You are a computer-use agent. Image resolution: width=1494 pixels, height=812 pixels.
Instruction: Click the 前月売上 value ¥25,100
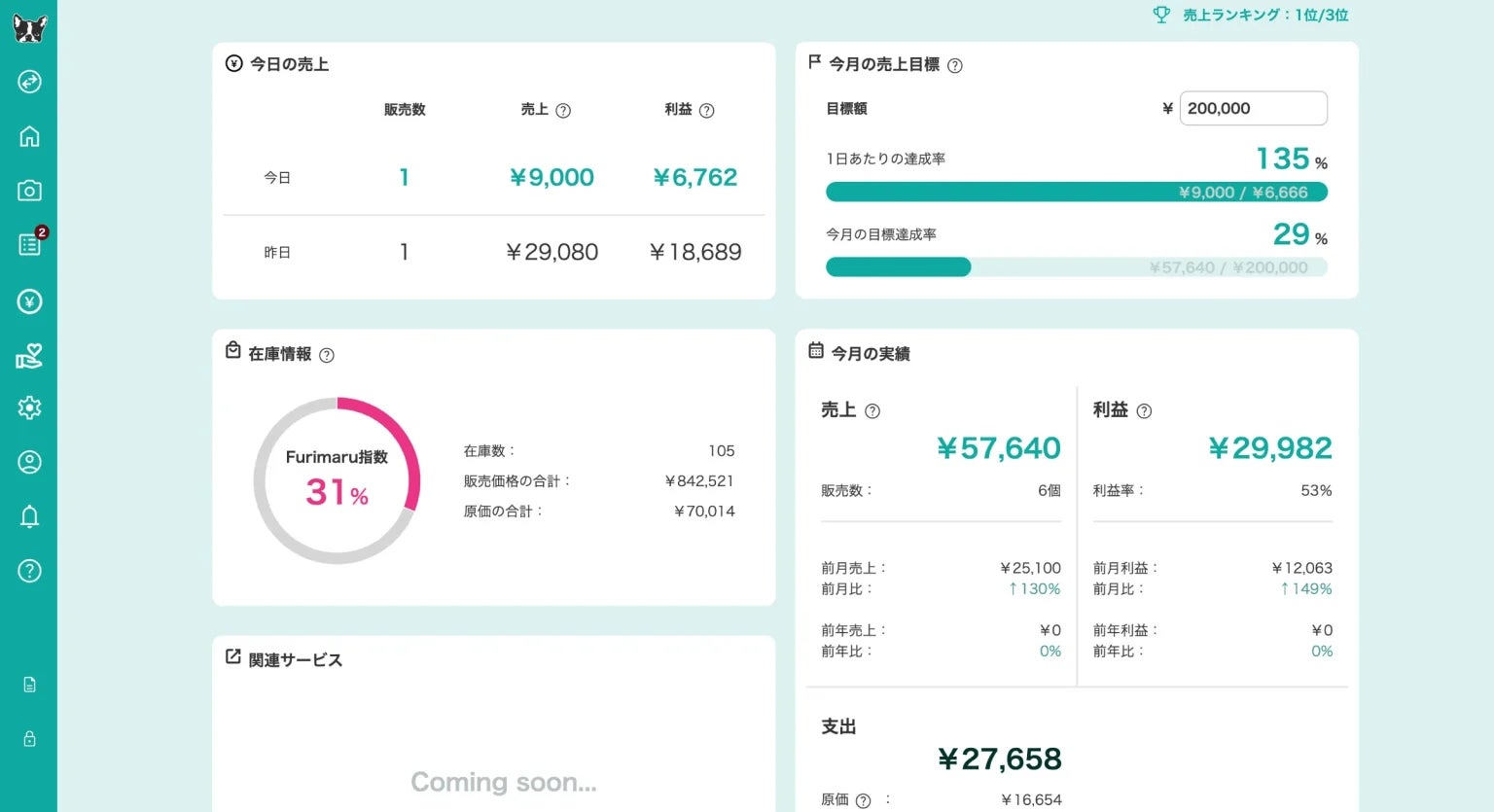point(1031,568)
